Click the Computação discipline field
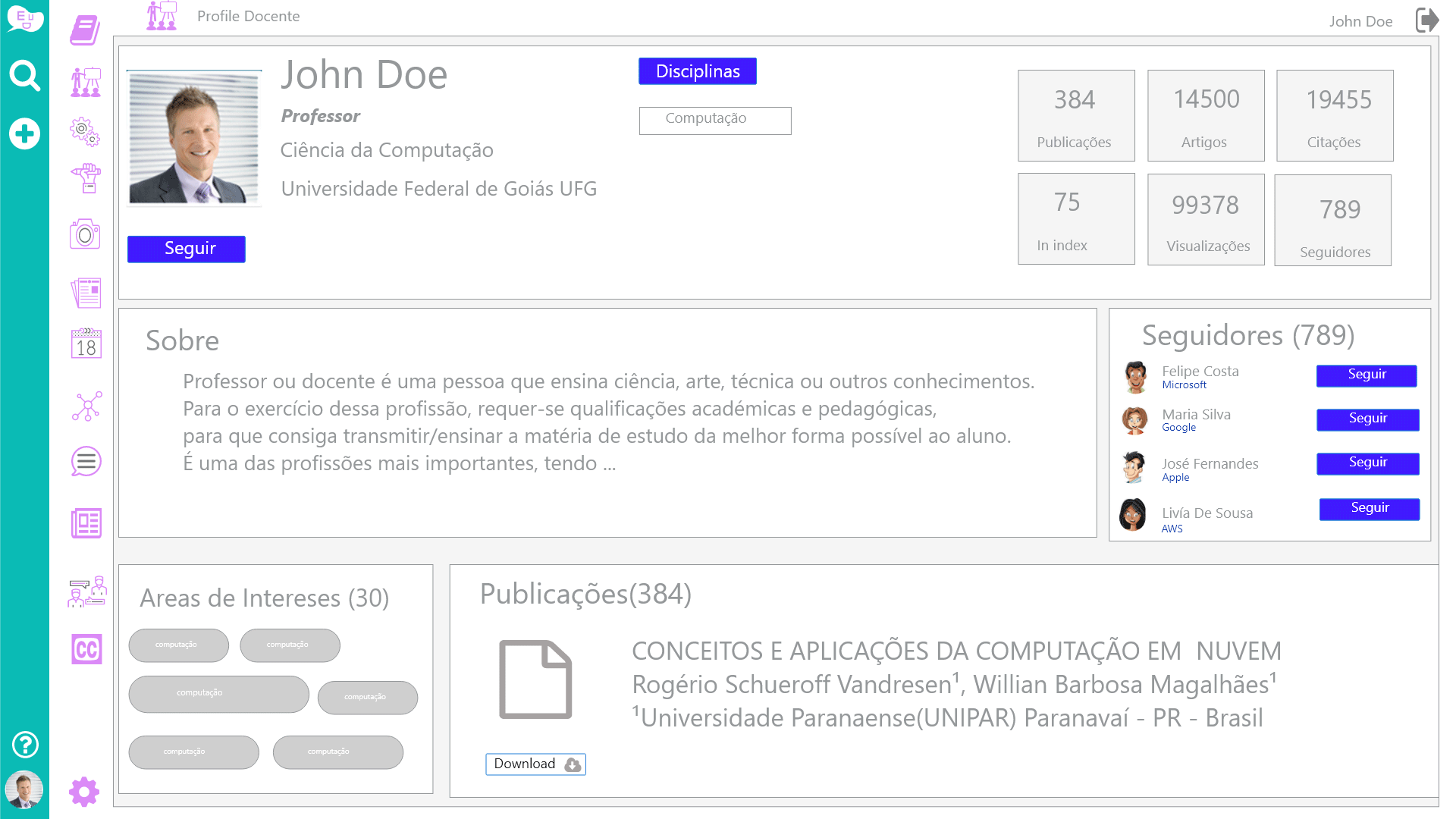 [714, 121]
